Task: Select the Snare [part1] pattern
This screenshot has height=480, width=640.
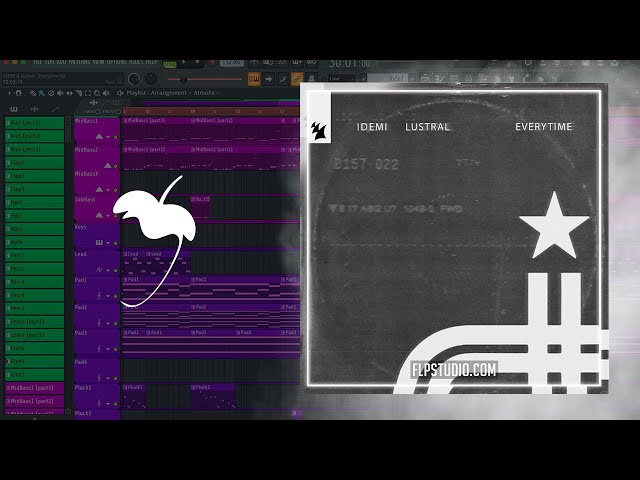Action: 34,322
